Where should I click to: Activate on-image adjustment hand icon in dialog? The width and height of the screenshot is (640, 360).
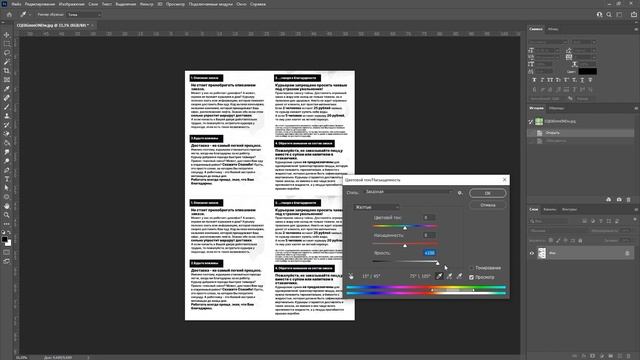[351, 276]
